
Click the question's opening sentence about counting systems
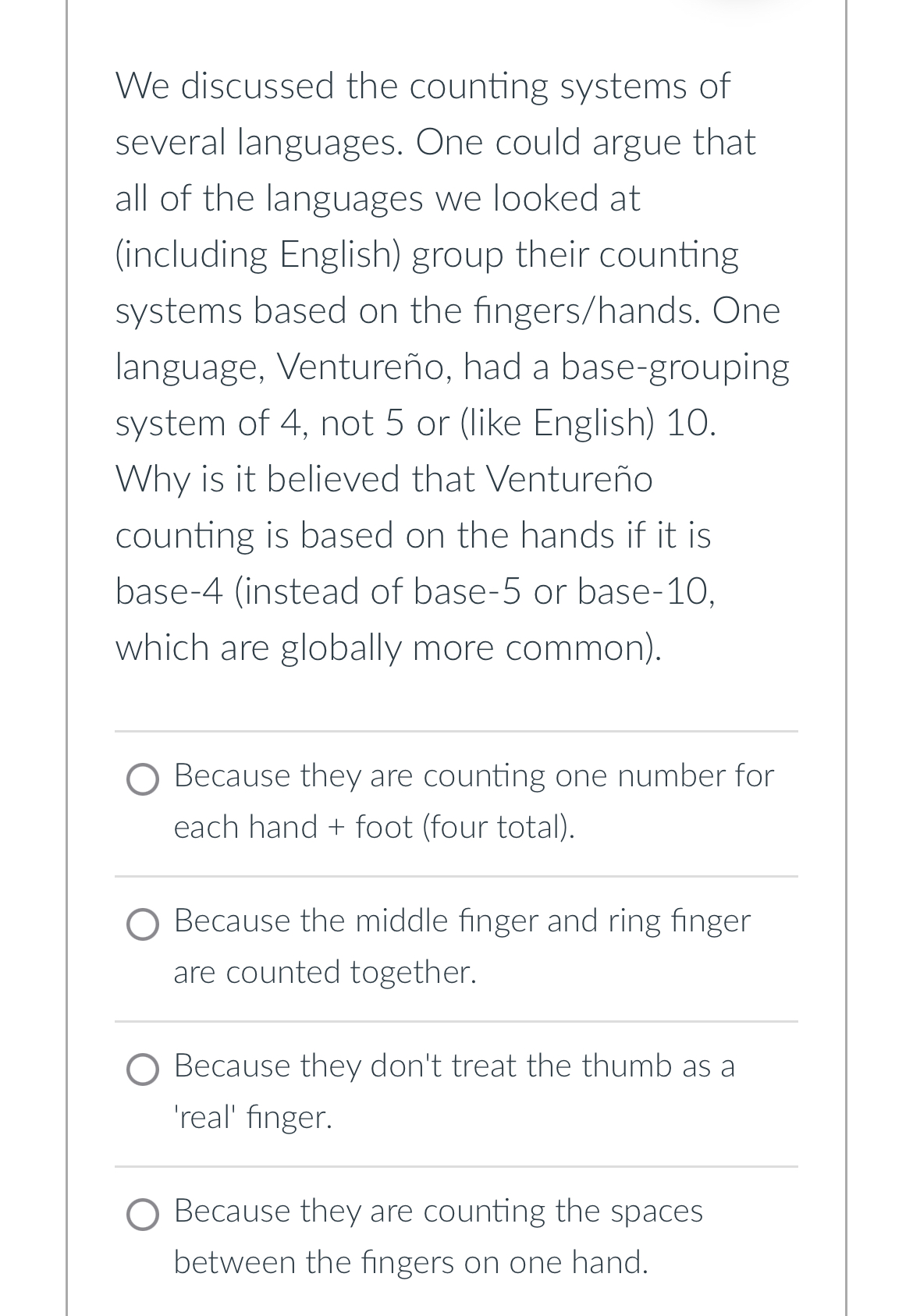point(421,86)
